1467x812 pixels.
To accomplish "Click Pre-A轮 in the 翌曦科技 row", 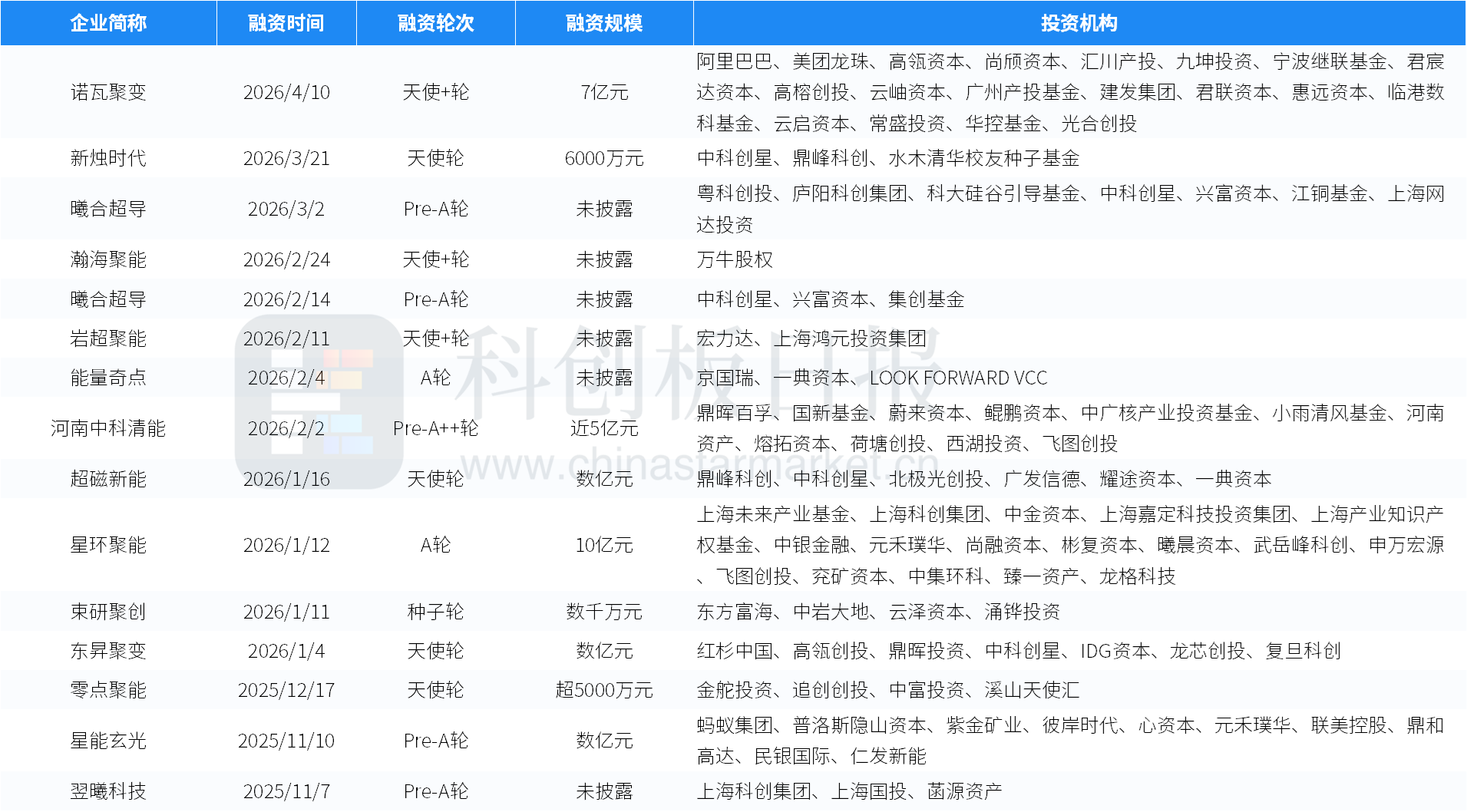I will [x=436, y=791].
